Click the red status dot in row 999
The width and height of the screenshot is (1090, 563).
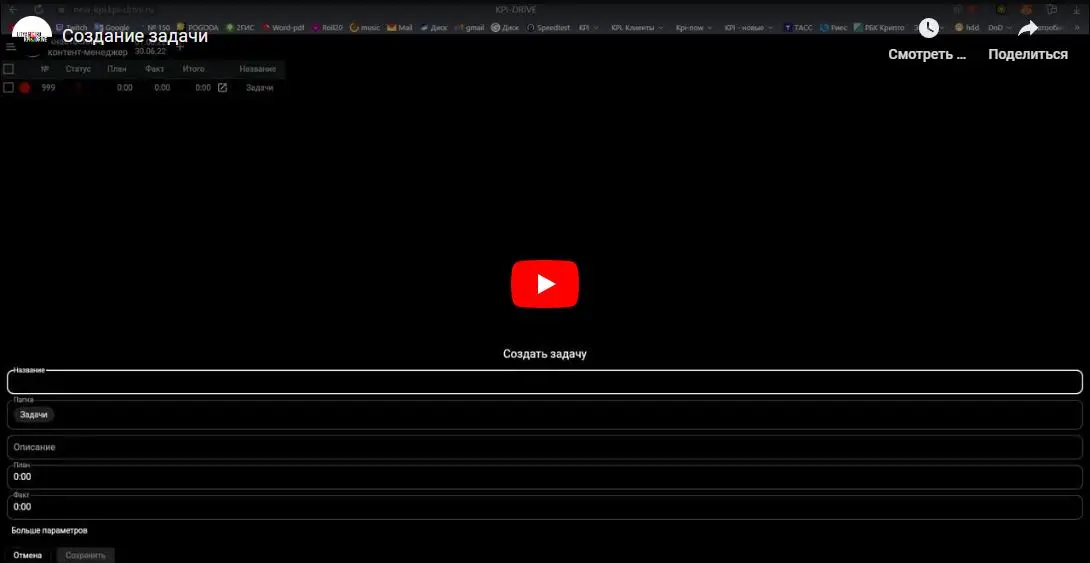[x=25, y=88]
